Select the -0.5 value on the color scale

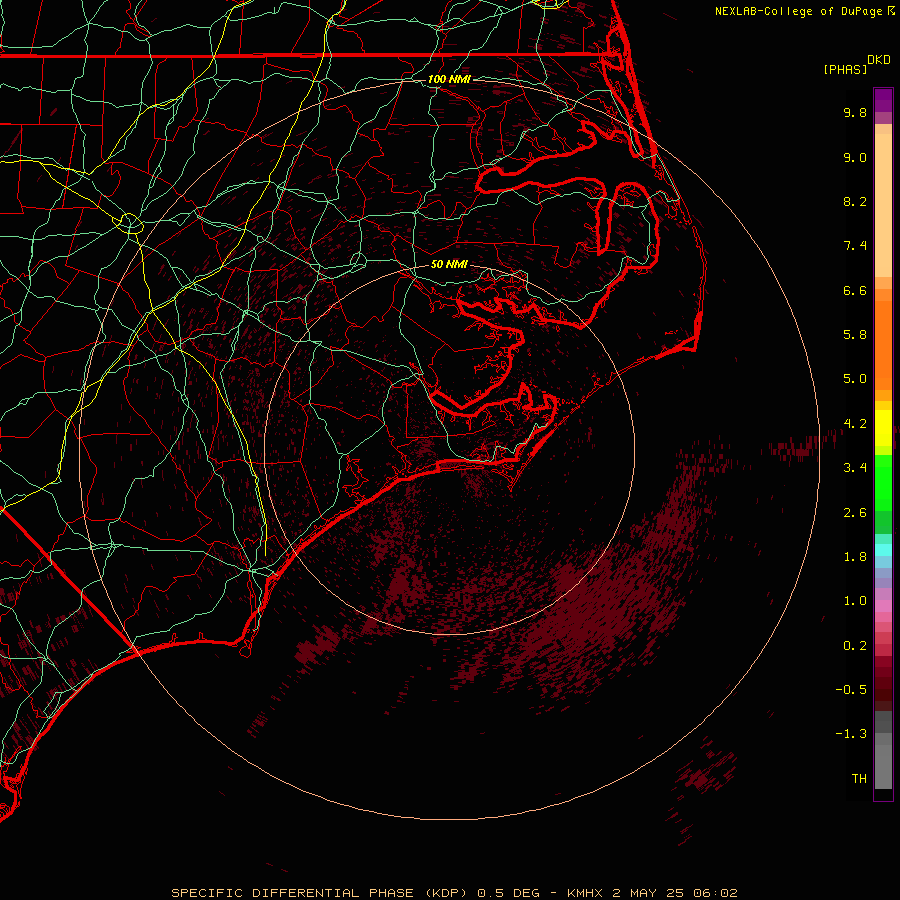pyautogui.click(x=851, y=690)
